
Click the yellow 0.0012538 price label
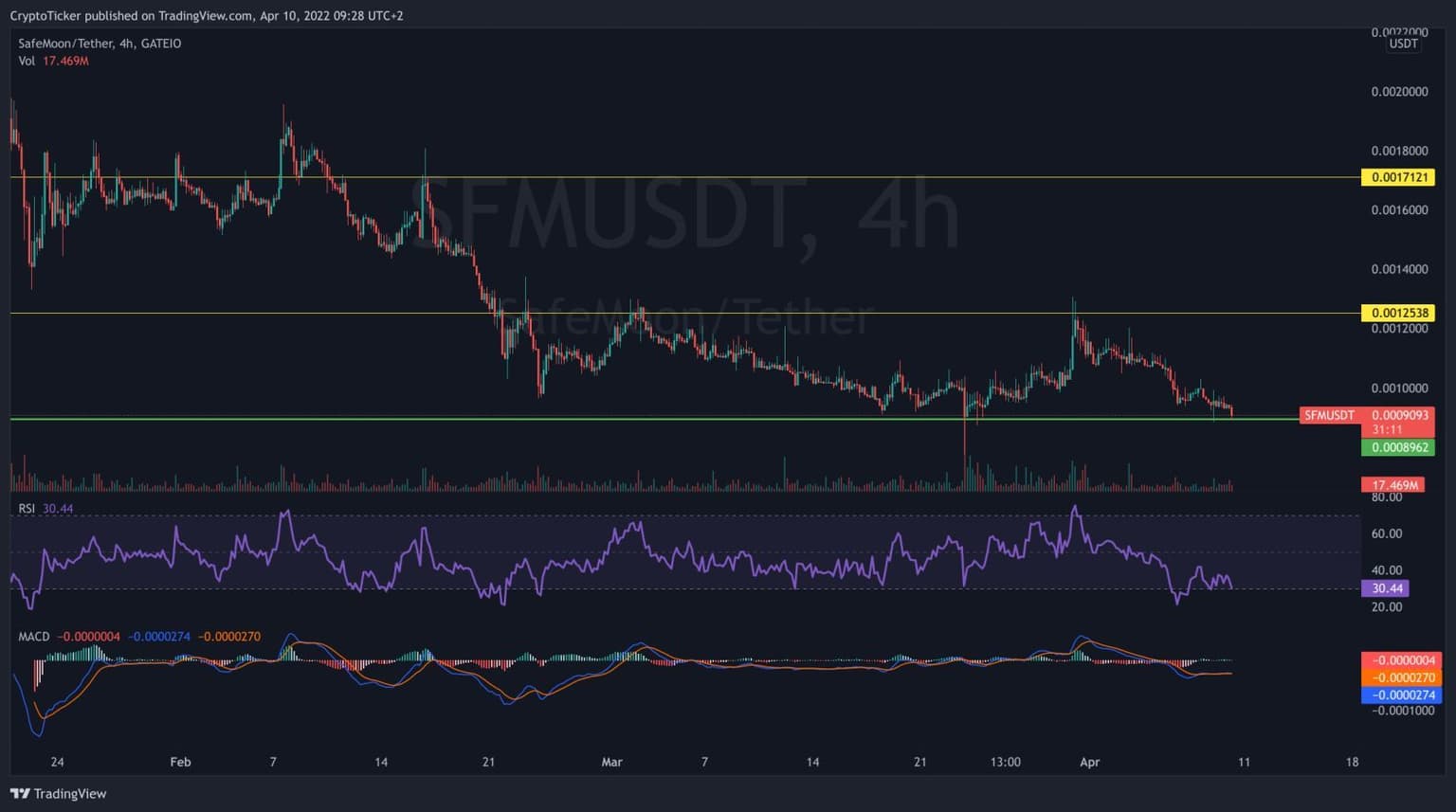[x=1397, y=313]
